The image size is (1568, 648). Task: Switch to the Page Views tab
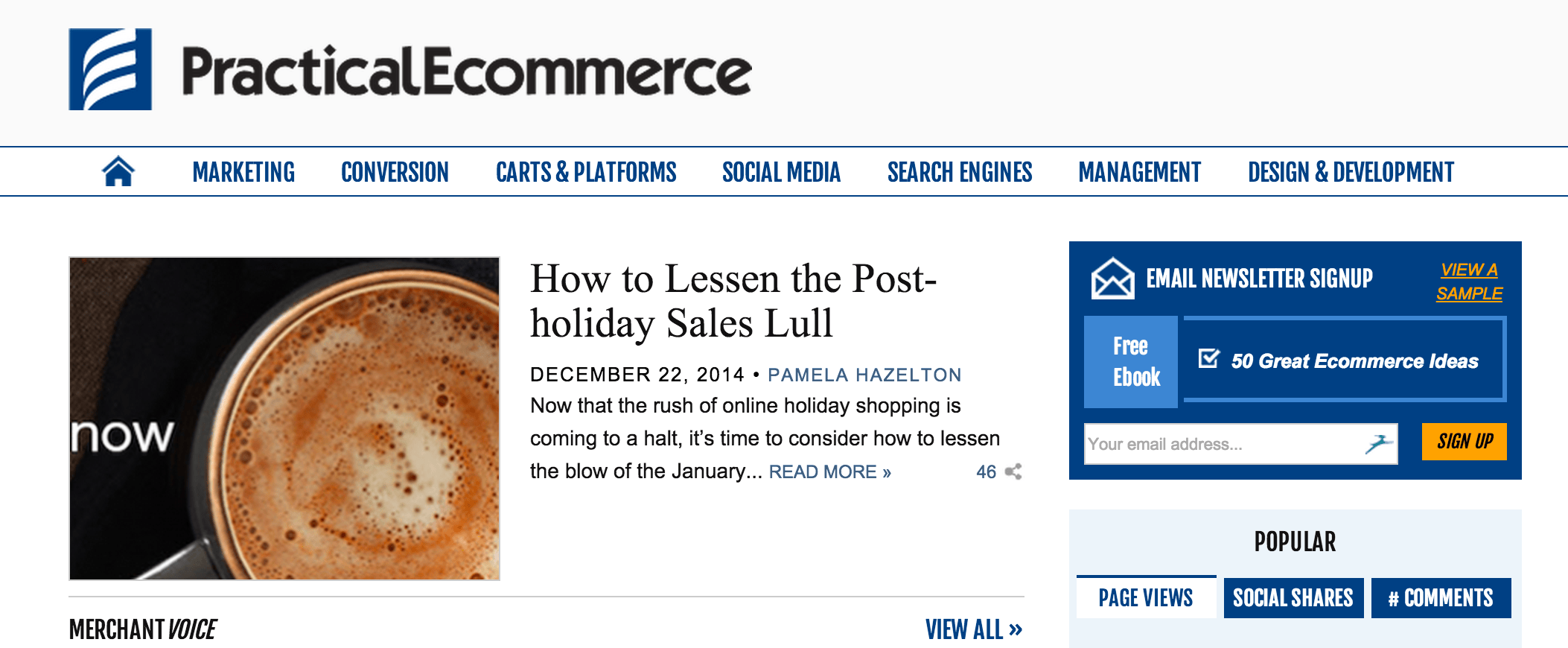1146,597
